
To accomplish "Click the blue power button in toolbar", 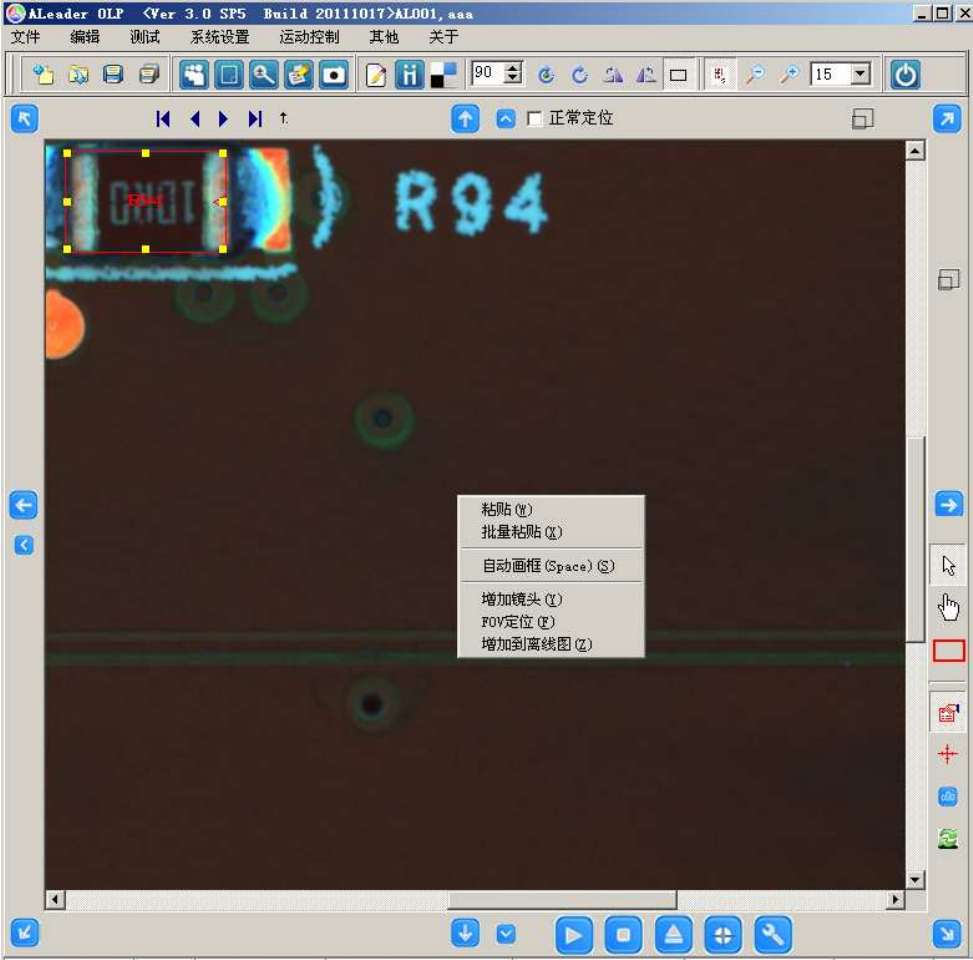I will [905, 75].
